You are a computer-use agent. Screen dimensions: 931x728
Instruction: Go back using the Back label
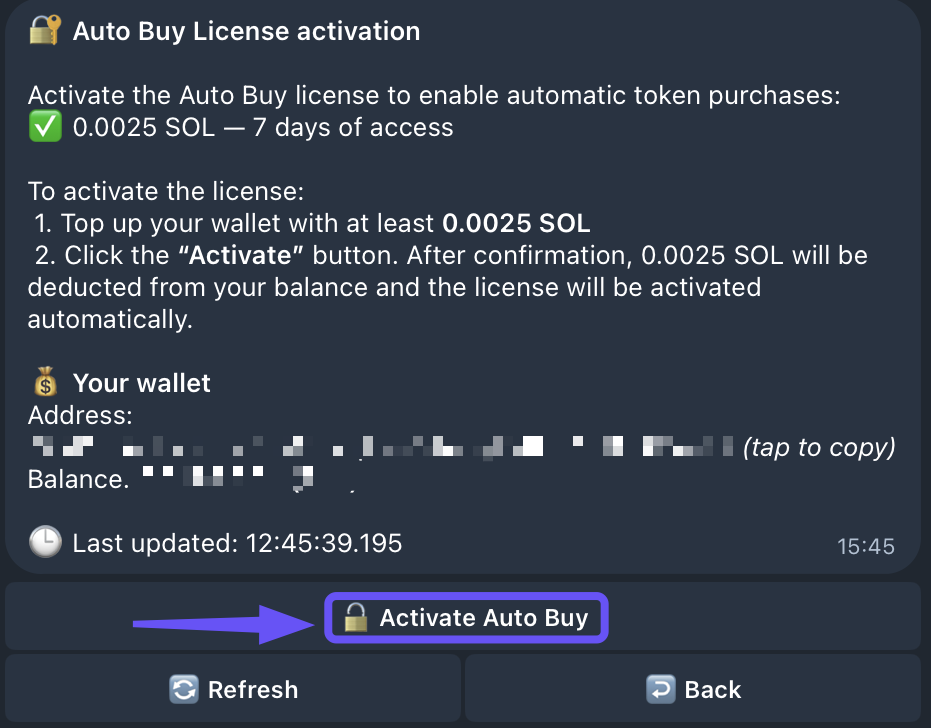point(712,689)
